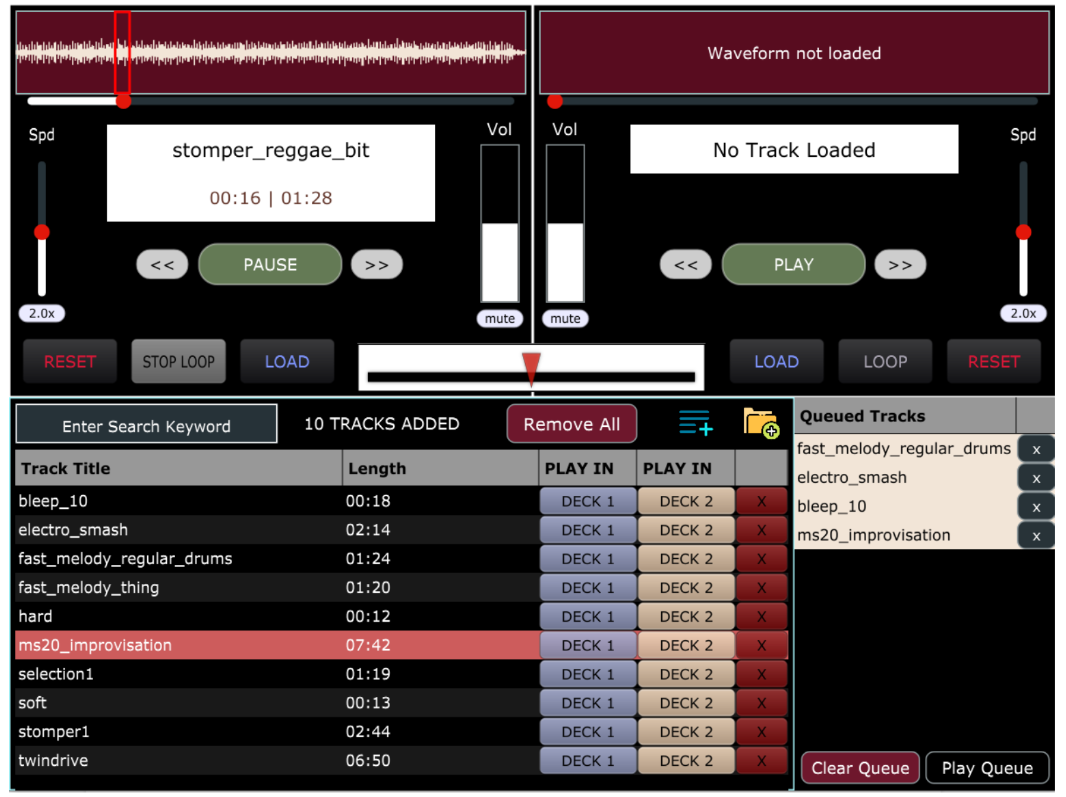This screenshot has width=1066, height=797.
Task: Click the left deck playback position knob
Action: click(x=123, y=101)
